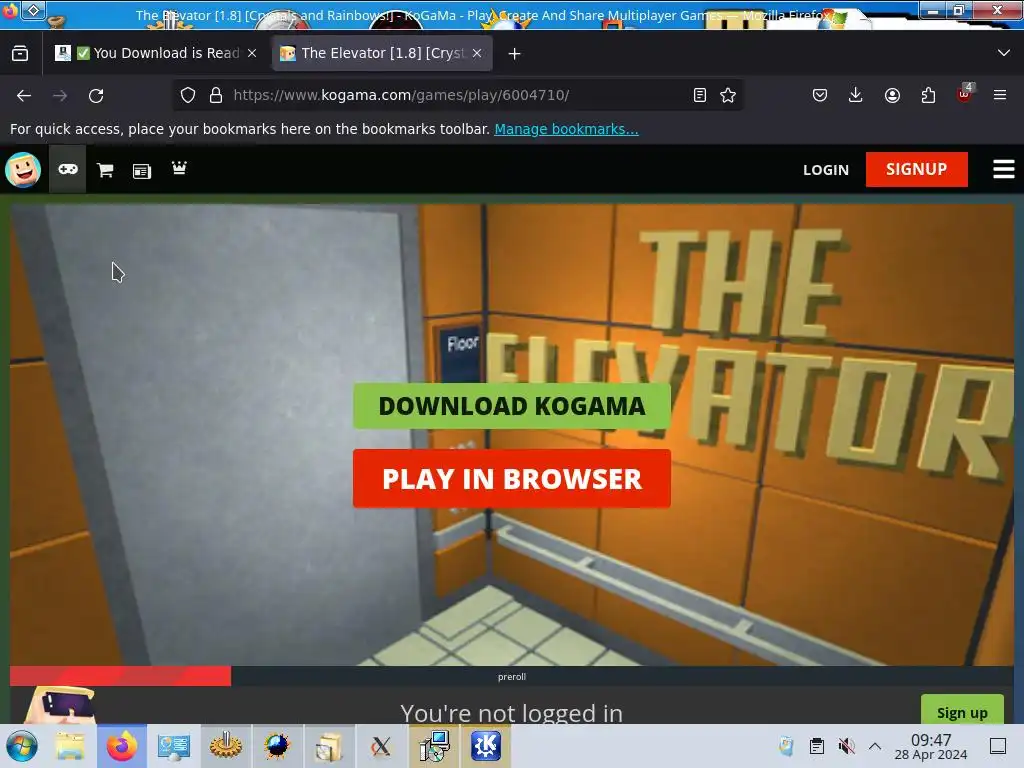
Task: Click LOGIN on KoGaMa header
Action: pos(825,170)
